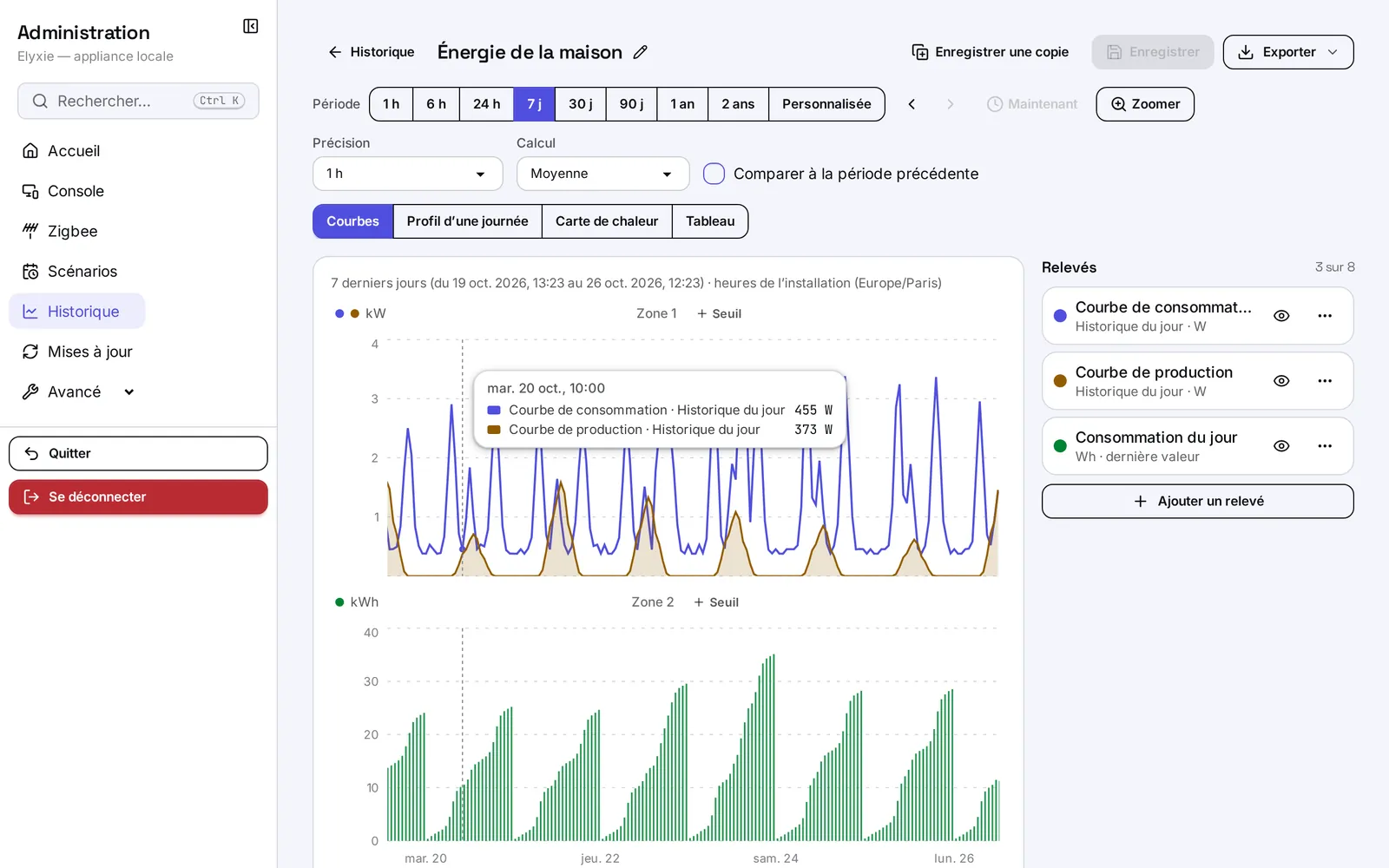Enable Comparer à la période précédente
This screenshot has height=868, width=1389.
714,174
